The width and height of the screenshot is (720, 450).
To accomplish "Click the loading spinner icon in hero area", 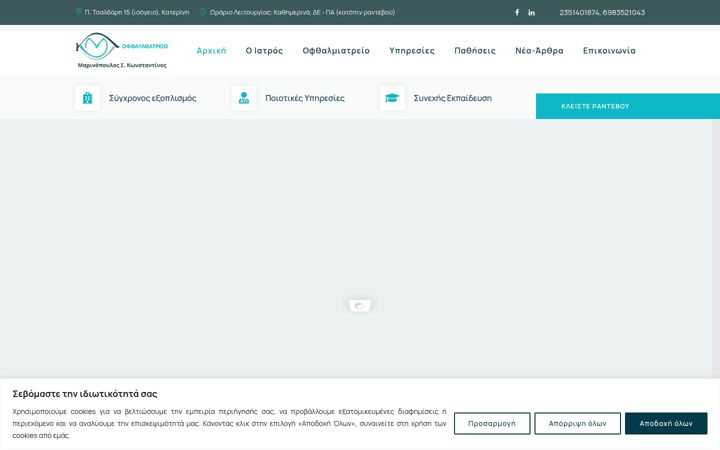I will (360, 306).
